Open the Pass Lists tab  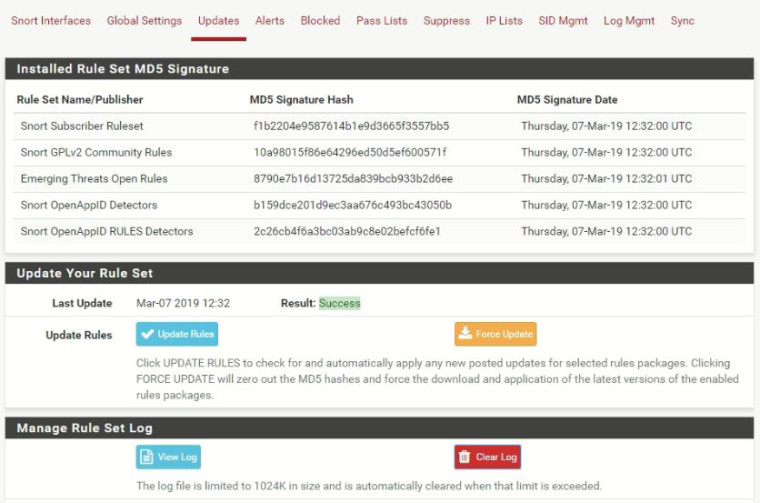point(382,21)
